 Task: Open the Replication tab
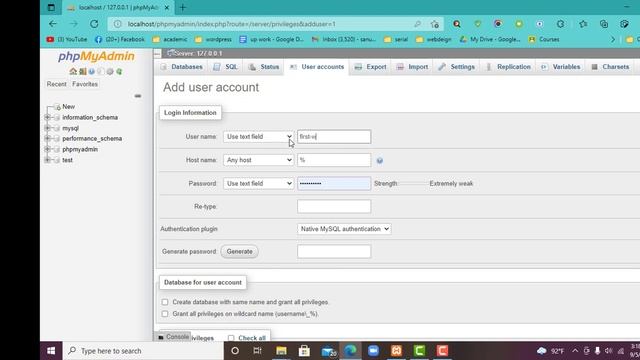click(x=509, y=67)
